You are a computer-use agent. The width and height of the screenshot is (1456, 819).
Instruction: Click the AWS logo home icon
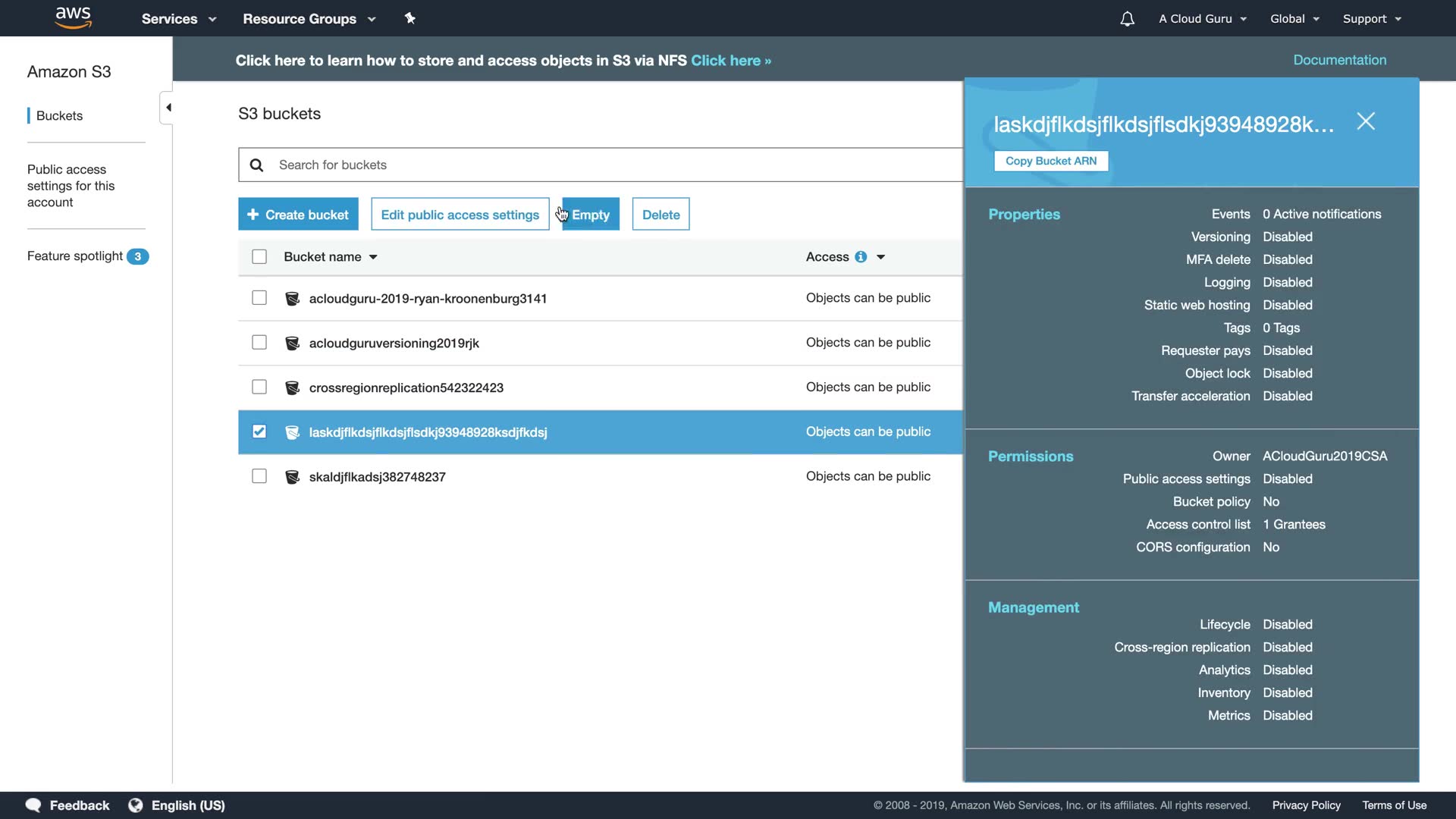coord(74,17)
